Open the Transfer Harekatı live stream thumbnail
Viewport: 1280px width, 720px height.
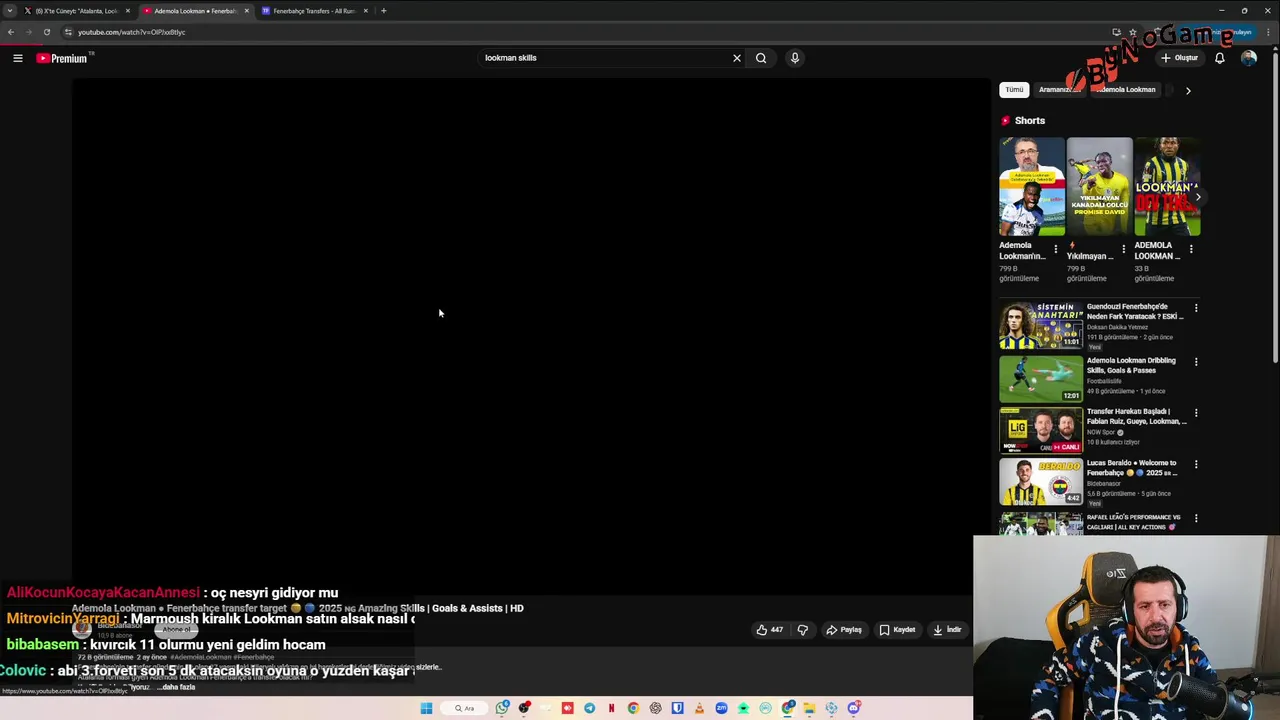[x=1041, y=430]
